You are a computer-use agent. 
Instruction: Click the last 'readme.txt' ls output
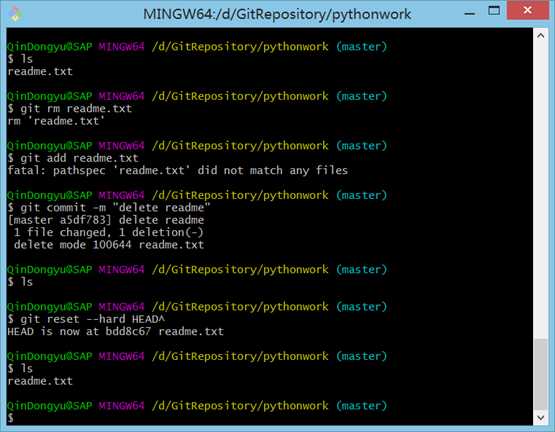pyautogui.click(x=40, y=381)
